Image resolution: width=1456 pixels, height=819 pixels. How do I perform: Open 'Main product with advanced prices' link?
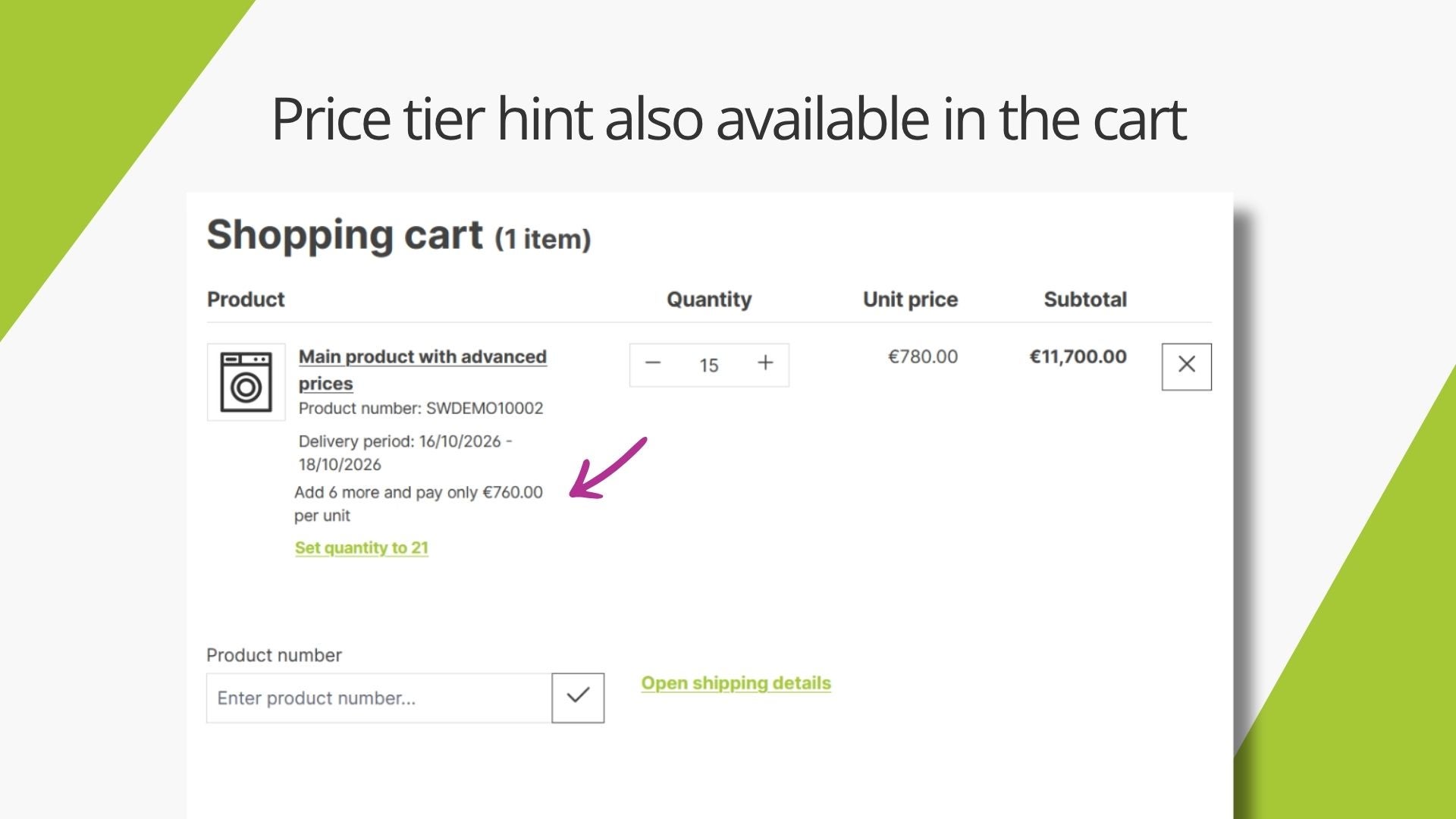[x=422, y=369]
